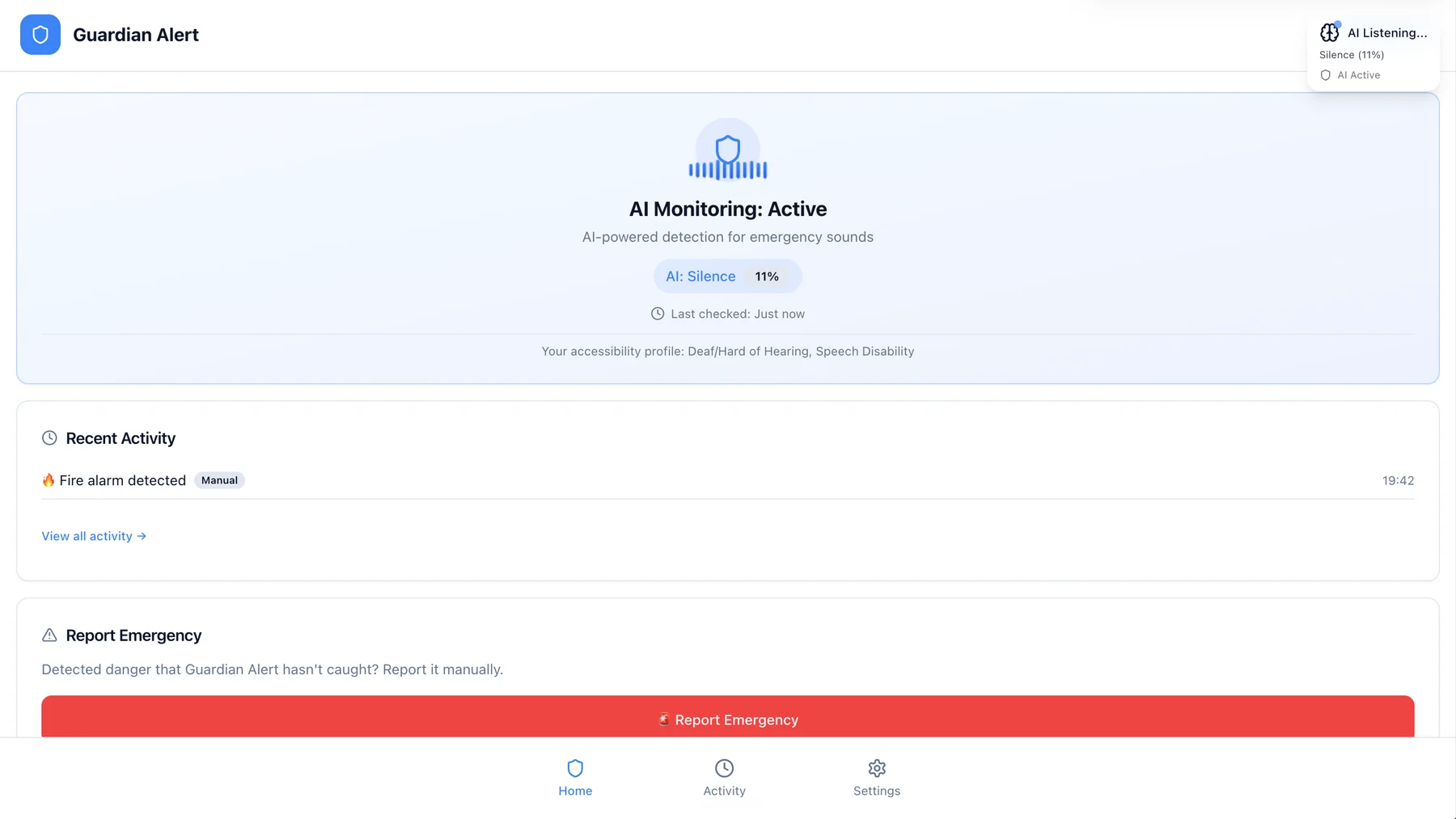Click the Home shield icon in bottom navigation
Image resolution: width=1456 pixels, height=819 pixels.
point(575,768)
